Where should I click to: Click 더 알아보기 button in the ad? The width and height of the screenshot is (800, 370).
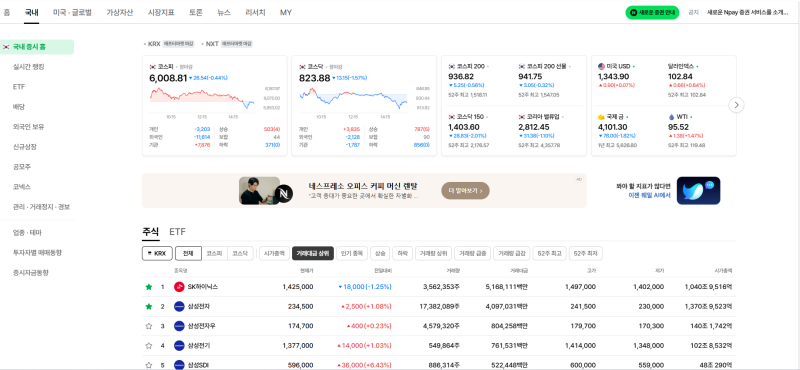pos(465,191)
